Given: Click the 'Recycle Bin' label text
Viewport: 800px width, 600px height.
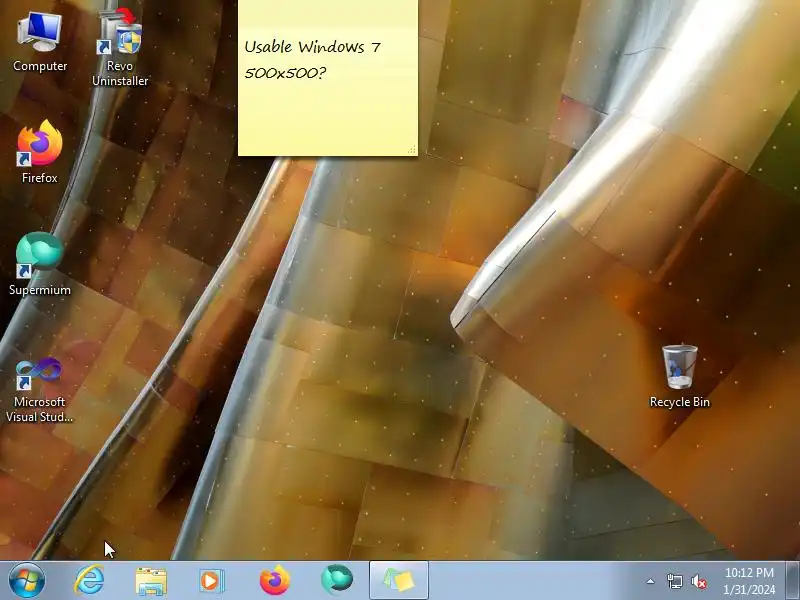Looking at the screenshot, I should point(680,402).
